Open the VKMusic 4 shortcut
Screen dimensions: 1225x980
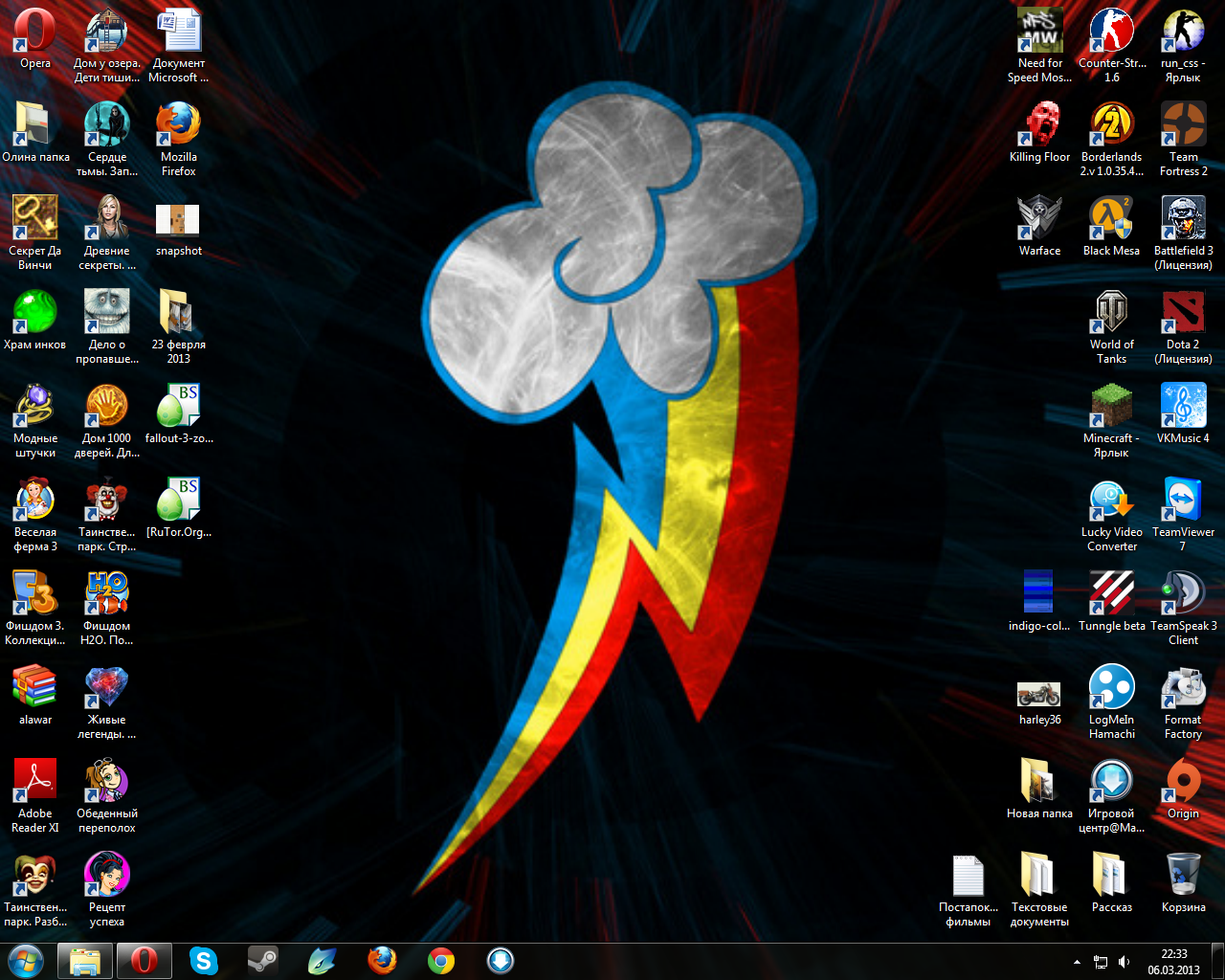pyautogui.click(x=1183, y=413)
